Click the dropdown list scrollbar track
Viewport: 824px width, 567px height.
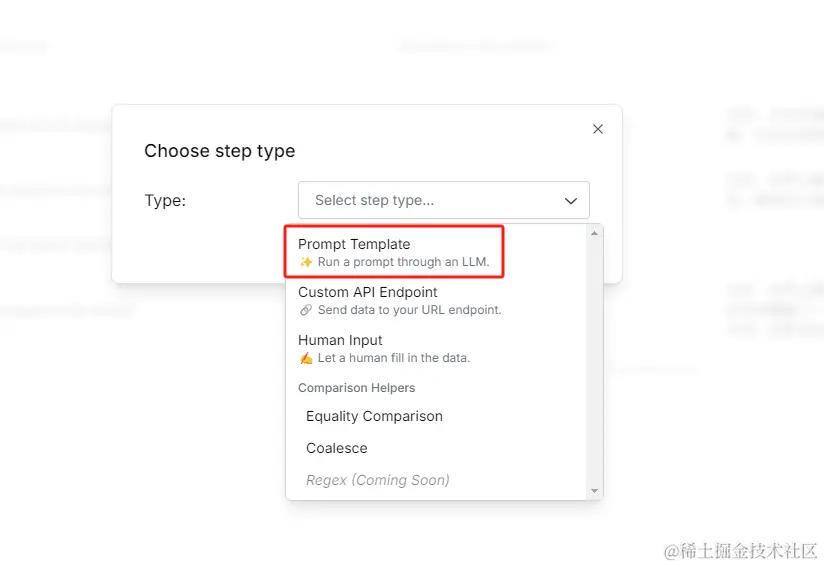coord(594,362)
